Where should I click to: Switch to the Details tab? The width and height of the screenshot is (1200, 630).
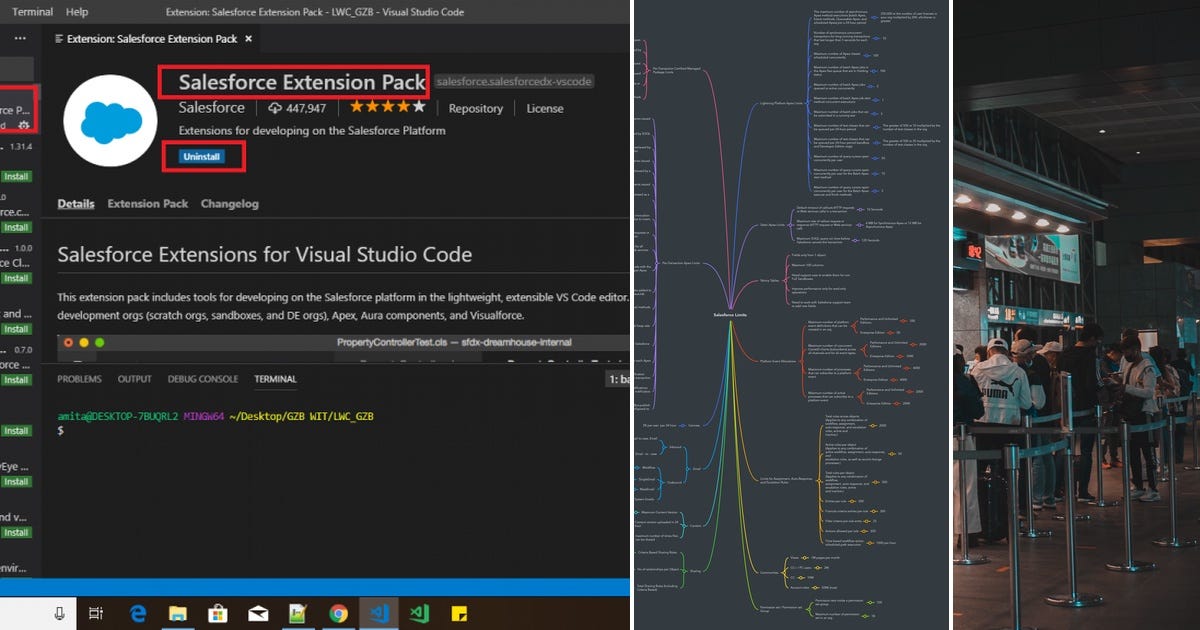click(x=76, y=203)
